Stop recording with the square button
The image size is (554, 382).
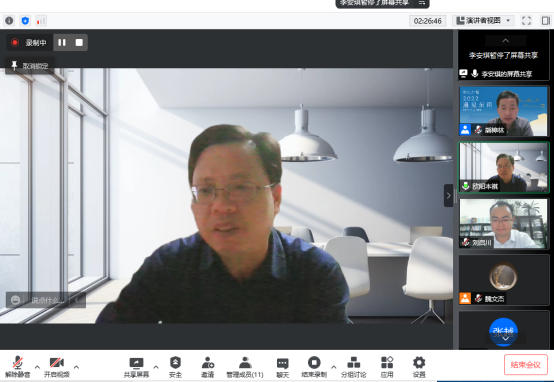tap(79, 42)
